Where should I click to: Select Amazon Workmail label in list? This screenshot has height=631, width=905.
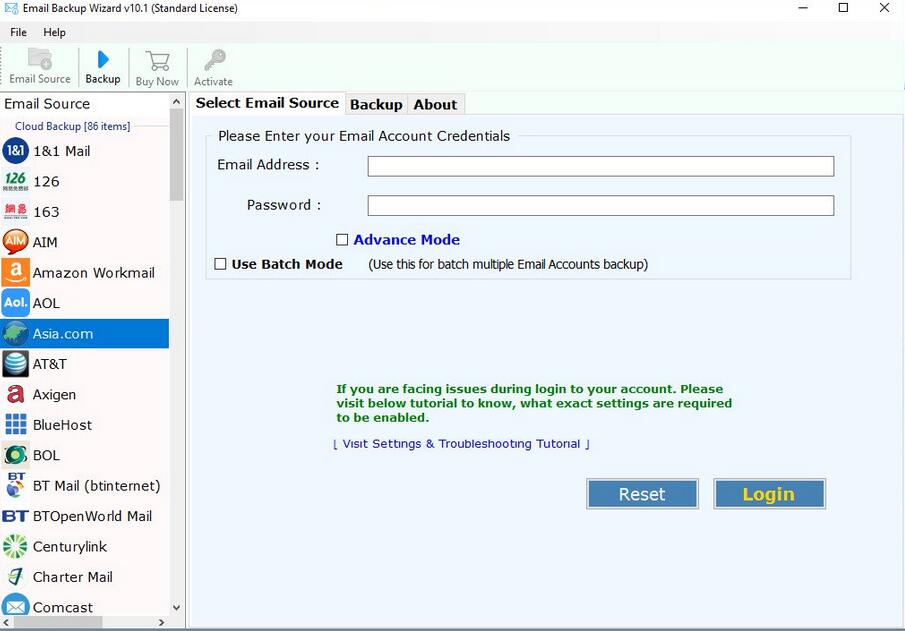pos(94,272)
